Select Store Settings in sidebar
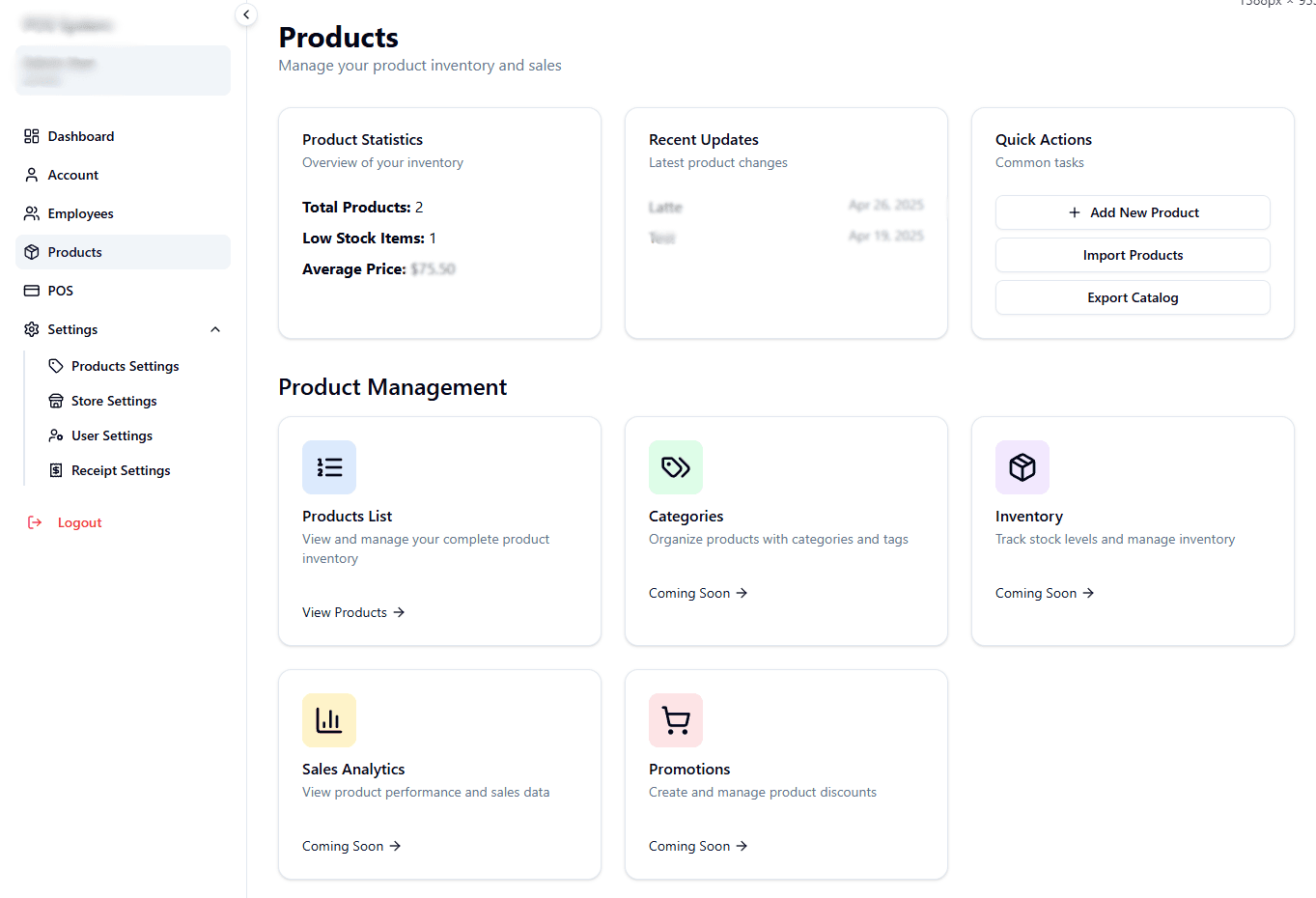This screenshot has height=898, width=1316. coord(114,401)
